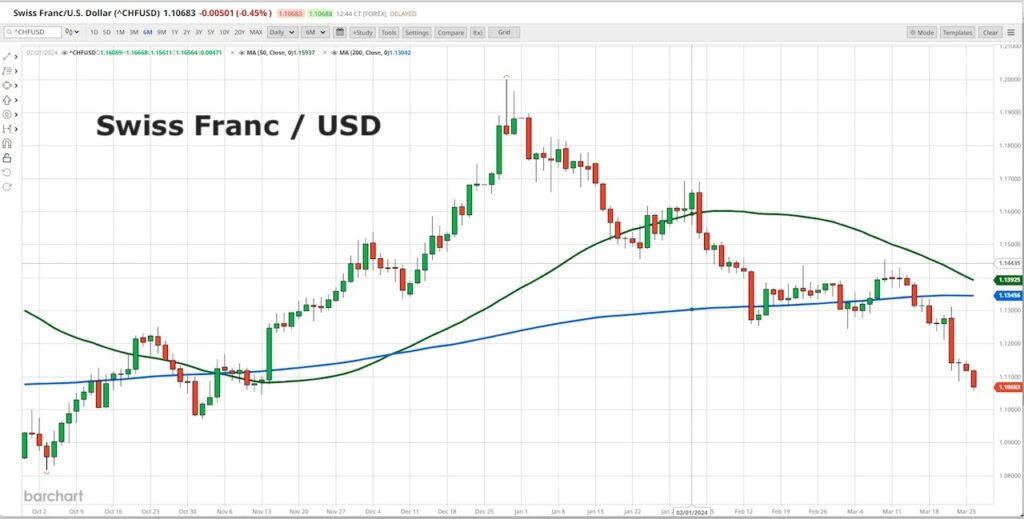
Task: Select the MAX time range
Action: (x=256, y=32)
